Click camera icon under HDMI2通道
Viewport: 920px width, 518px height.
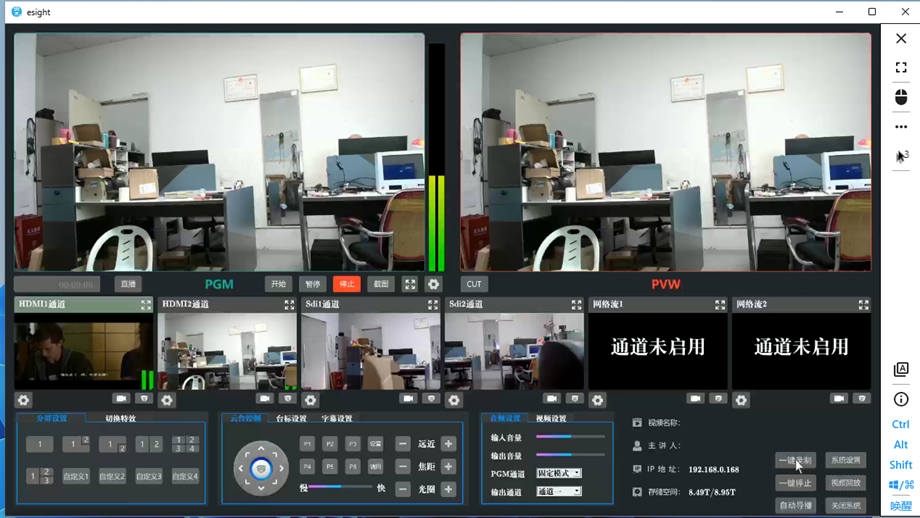coord(265,399)
